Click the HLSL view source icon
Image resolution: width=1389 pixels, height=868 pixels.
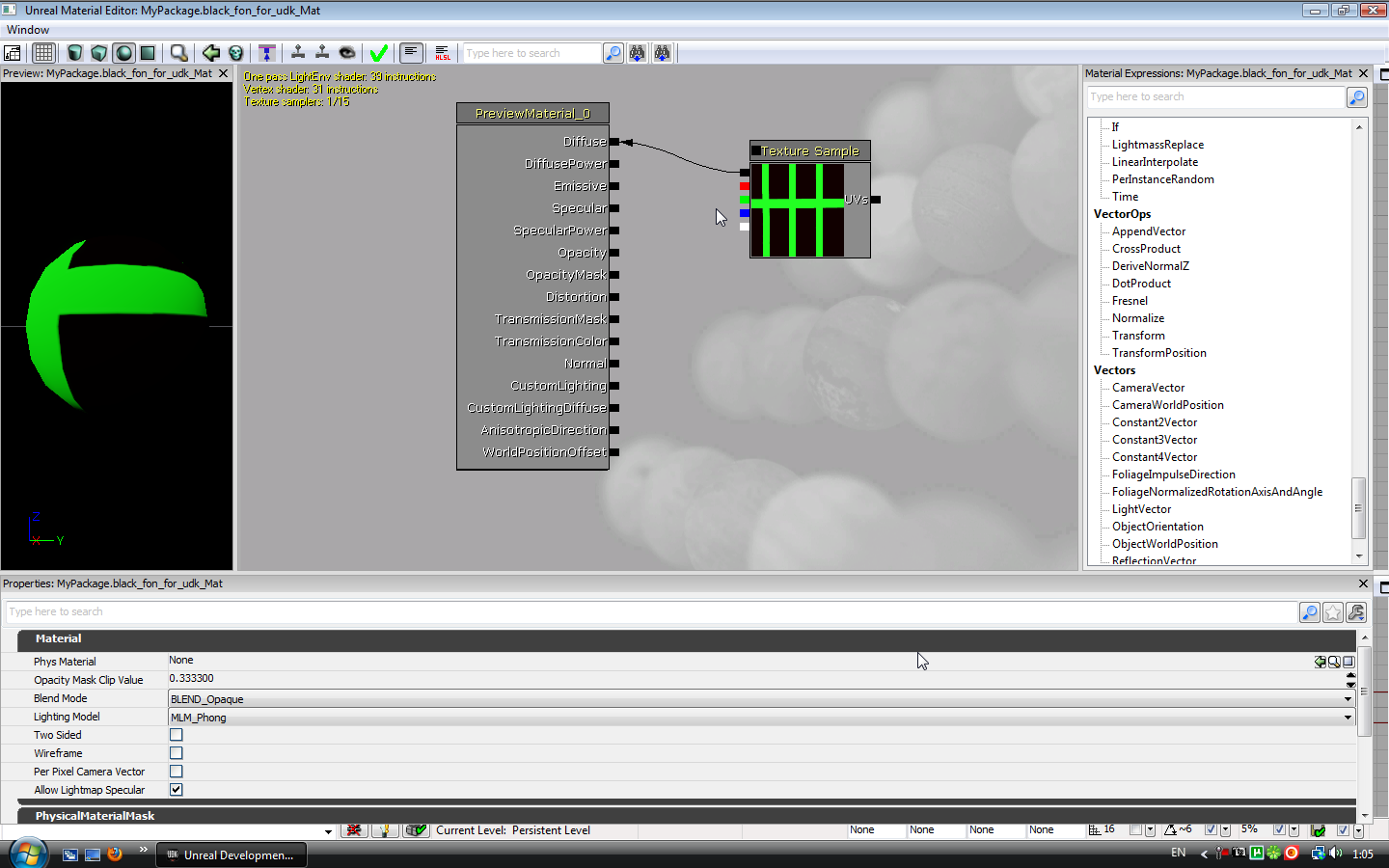coord(442,53)
